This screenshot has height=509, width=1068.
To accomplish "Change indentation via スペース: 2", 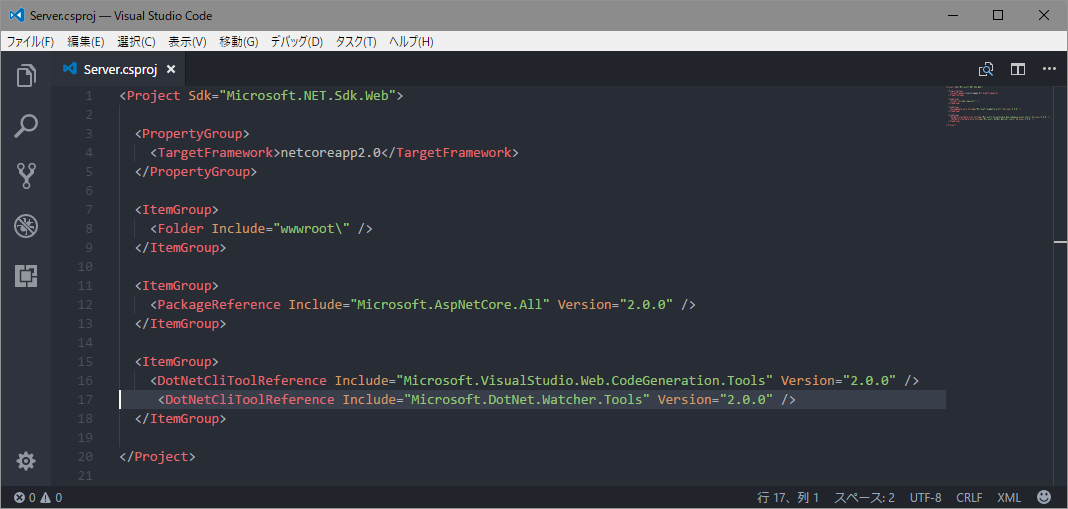I will tap(864, 497).
